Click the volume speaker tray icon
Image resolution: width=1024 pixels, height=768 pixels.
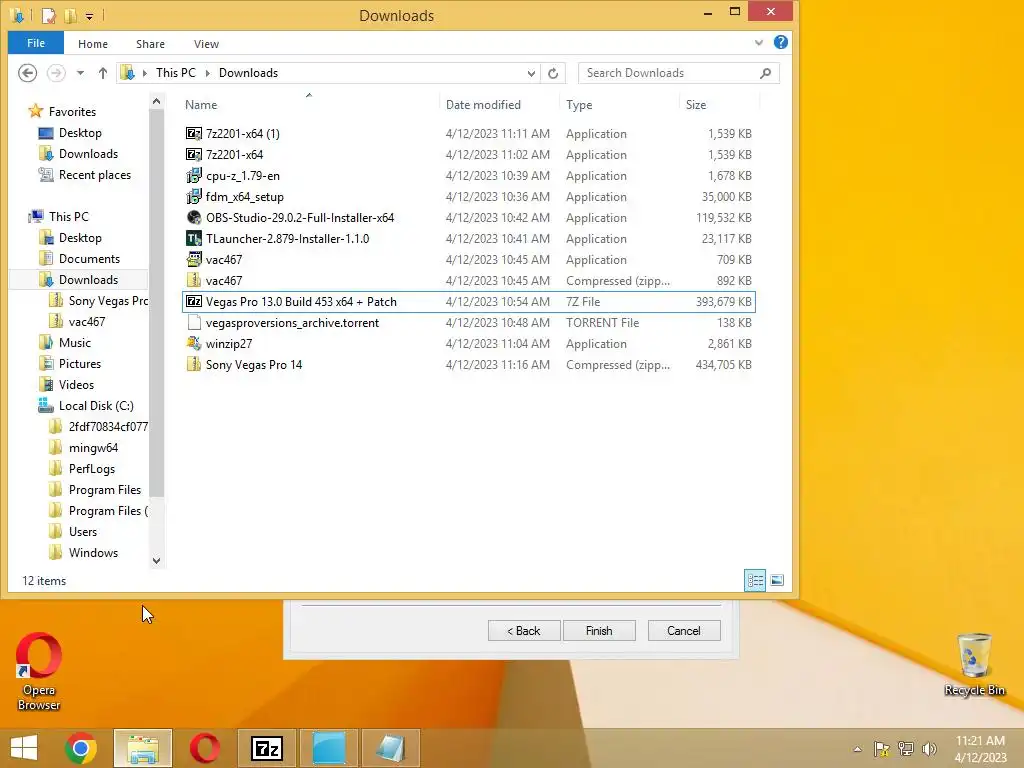pos(929,748)
